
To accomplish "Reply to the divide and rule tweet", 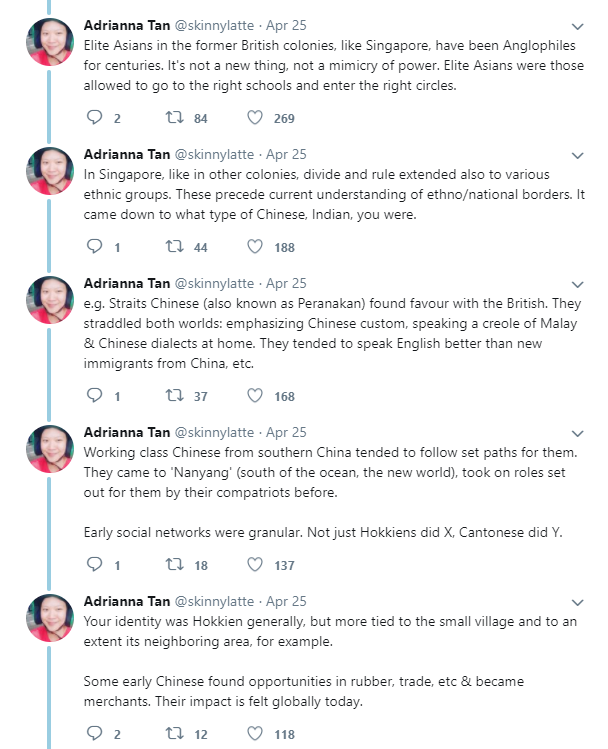I will [96, 247].
